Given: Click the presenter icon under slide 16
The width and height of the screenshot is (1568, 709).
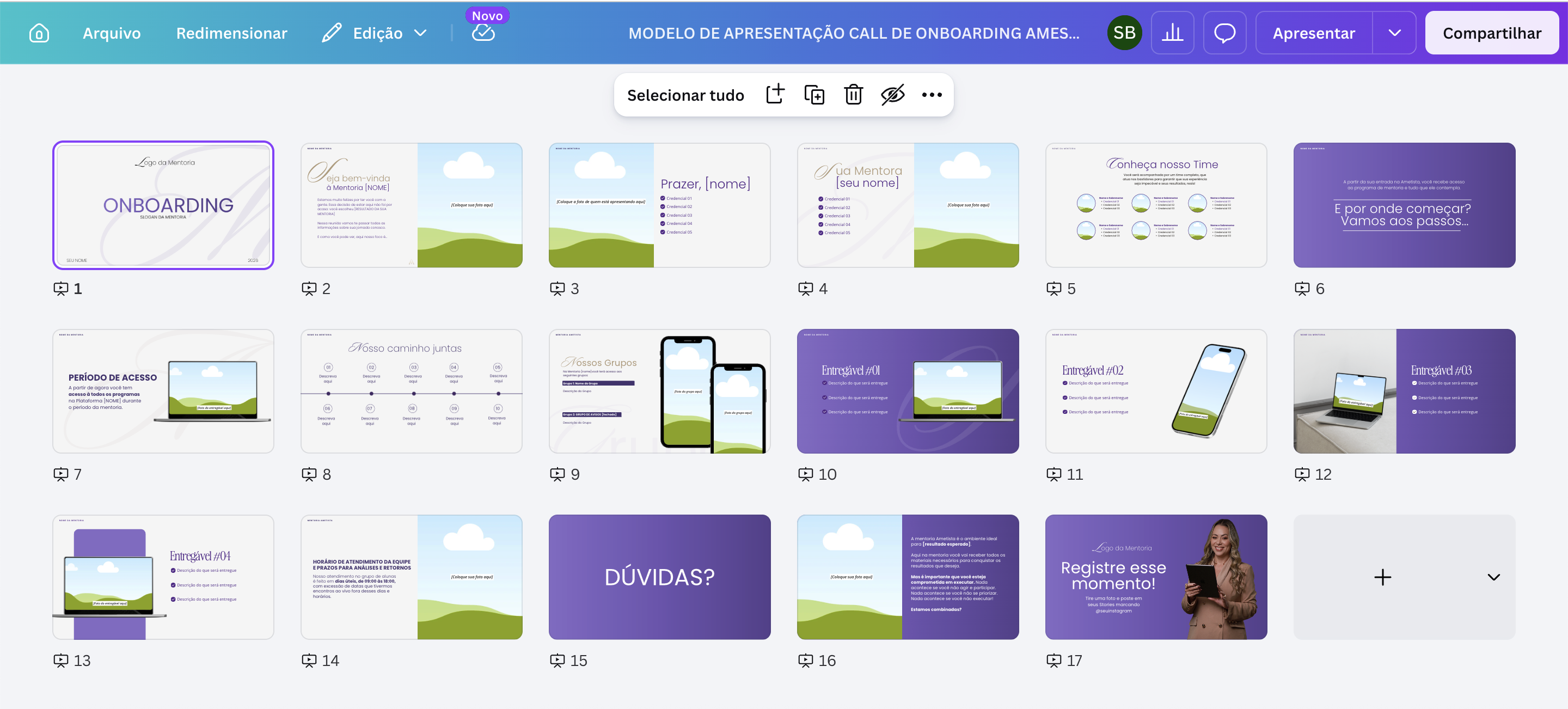Looking at the screenshot, I should coord(805,661).
